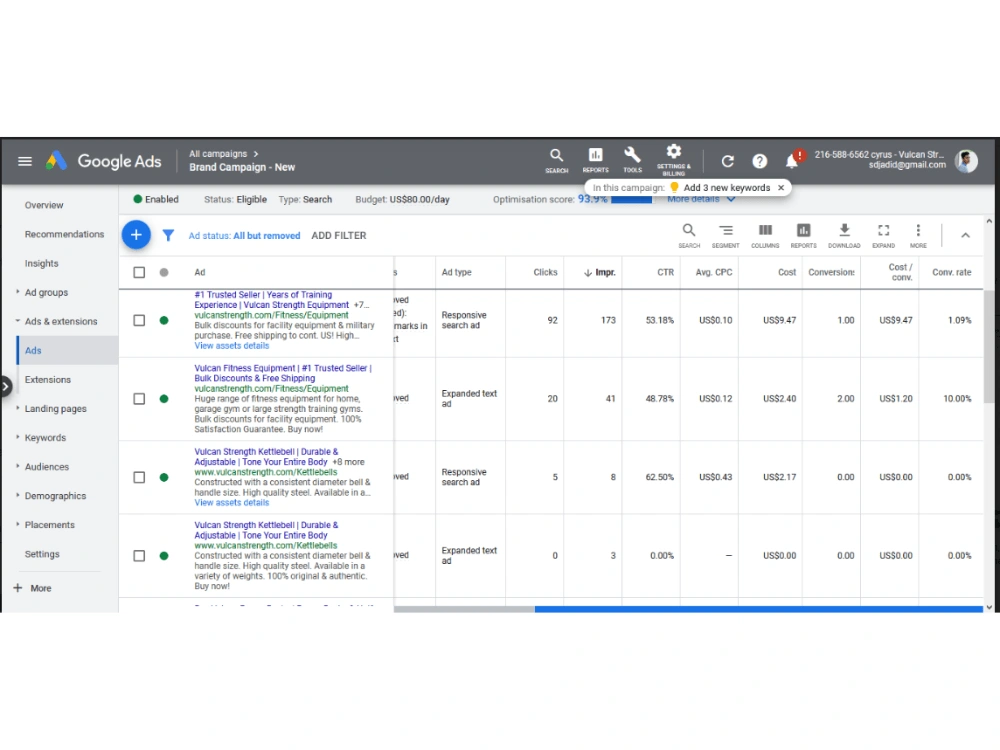Viewport: 1000px width, 750px height.
Task: Open the Segment tool
Action: click(725, 235)
